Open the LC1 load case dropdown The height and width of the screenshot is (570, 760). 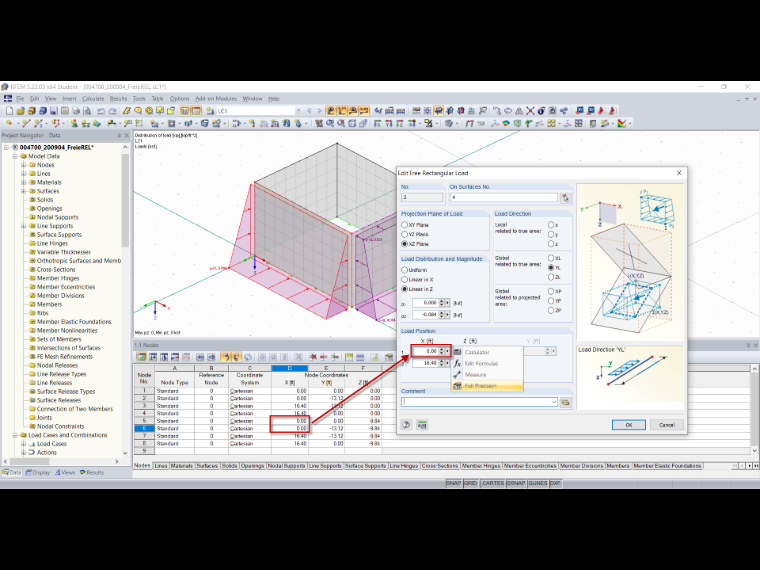pos(298,111)
